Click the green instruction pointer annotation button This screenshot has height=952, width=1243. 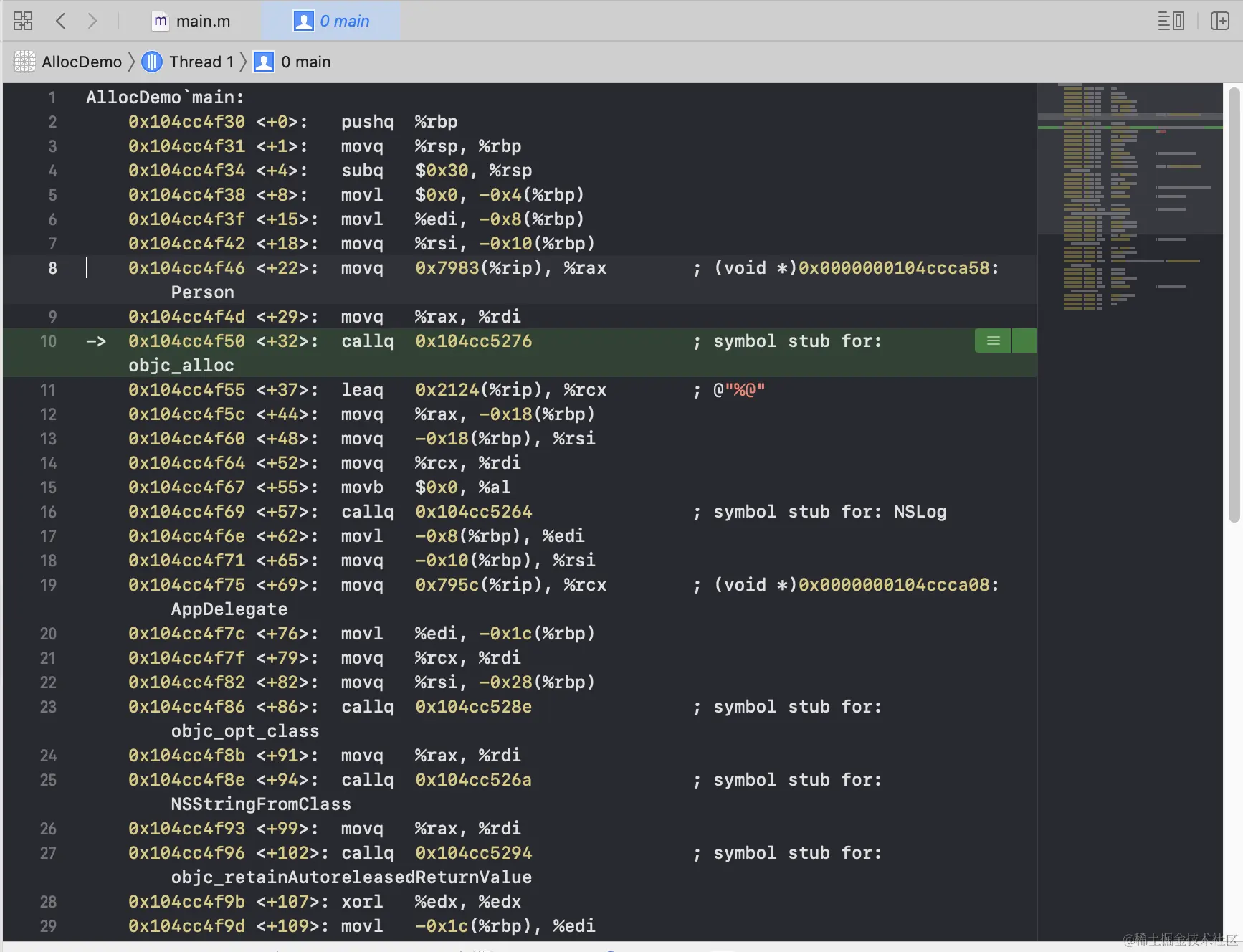coord(993,341)
